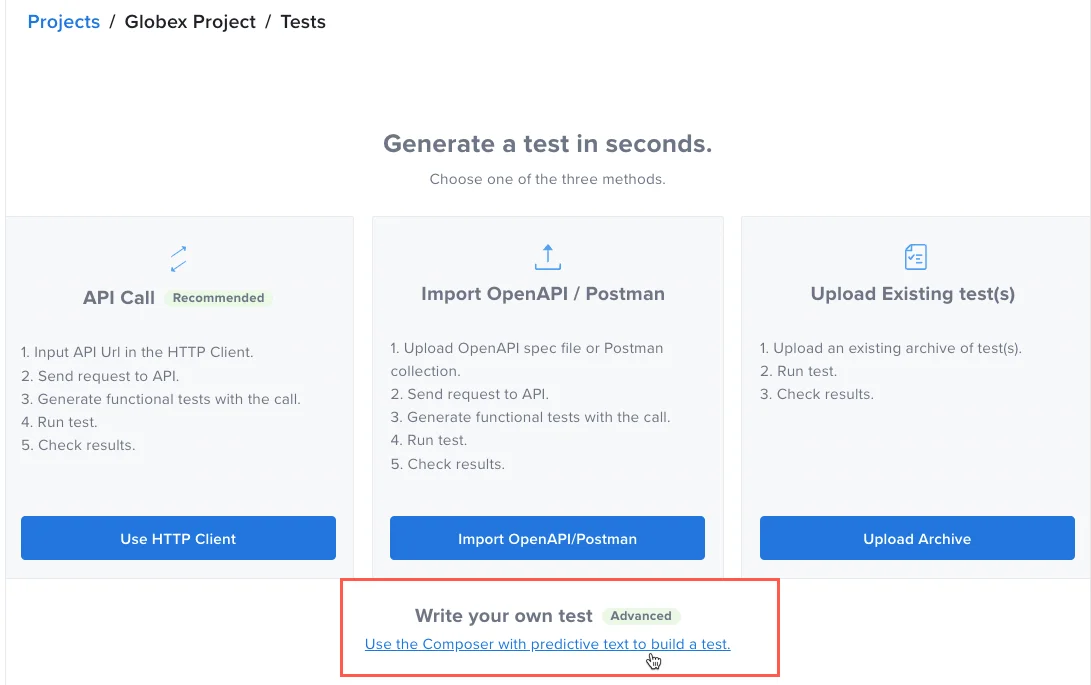
Task: Click the API Call arrows icon
Action: click(x=179, y=259)
